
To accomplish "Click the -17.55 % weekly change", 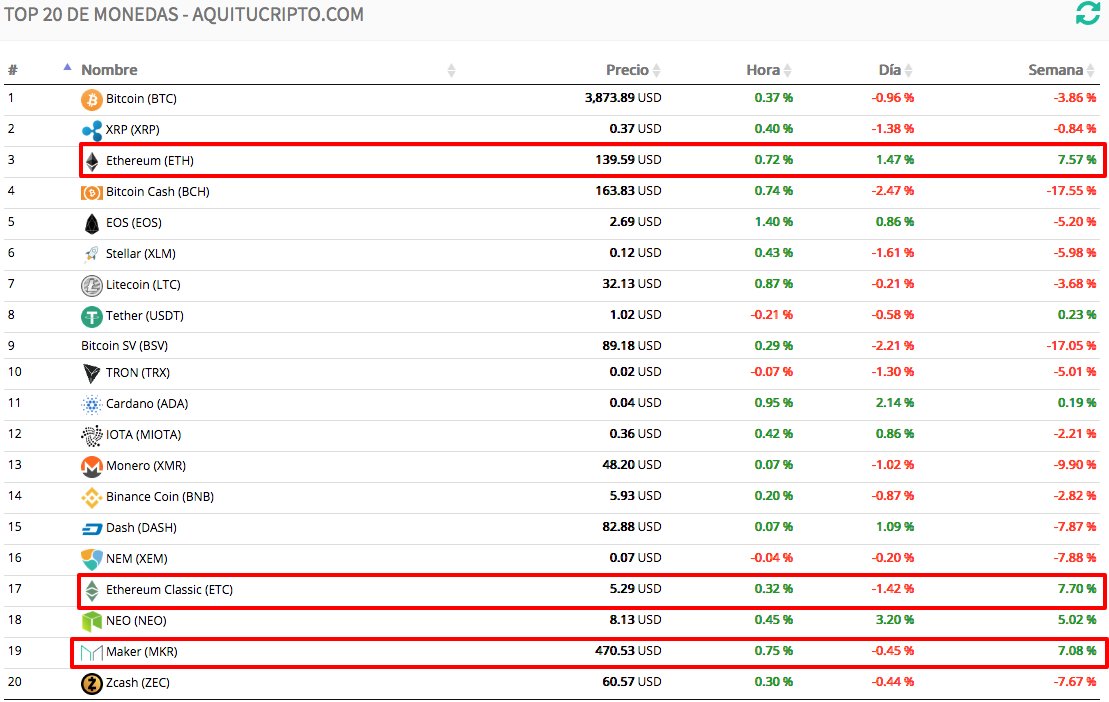I will tap(1071, 192).
